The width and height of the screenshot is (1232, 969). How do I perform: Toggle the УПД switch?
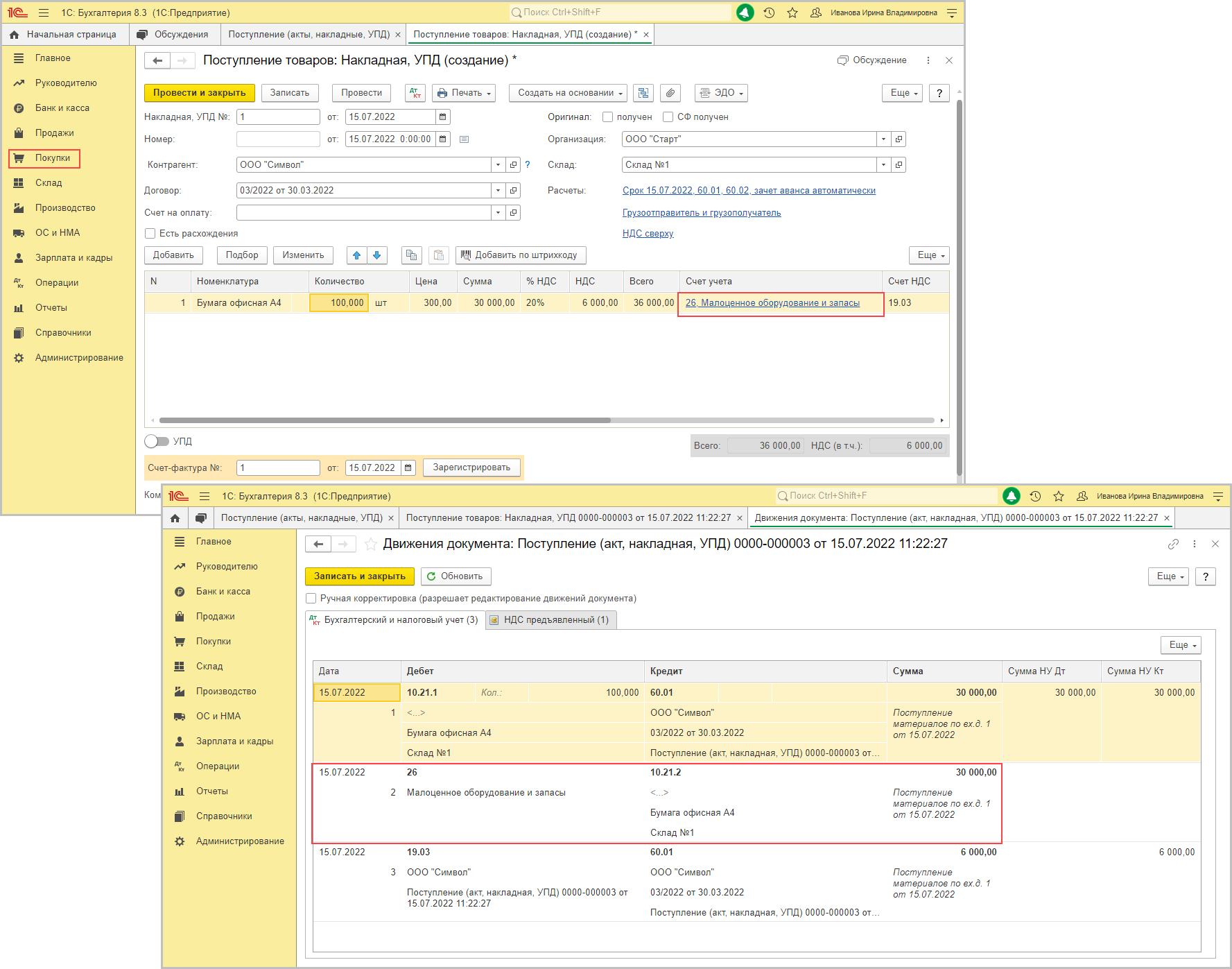(x=157, y=442)
